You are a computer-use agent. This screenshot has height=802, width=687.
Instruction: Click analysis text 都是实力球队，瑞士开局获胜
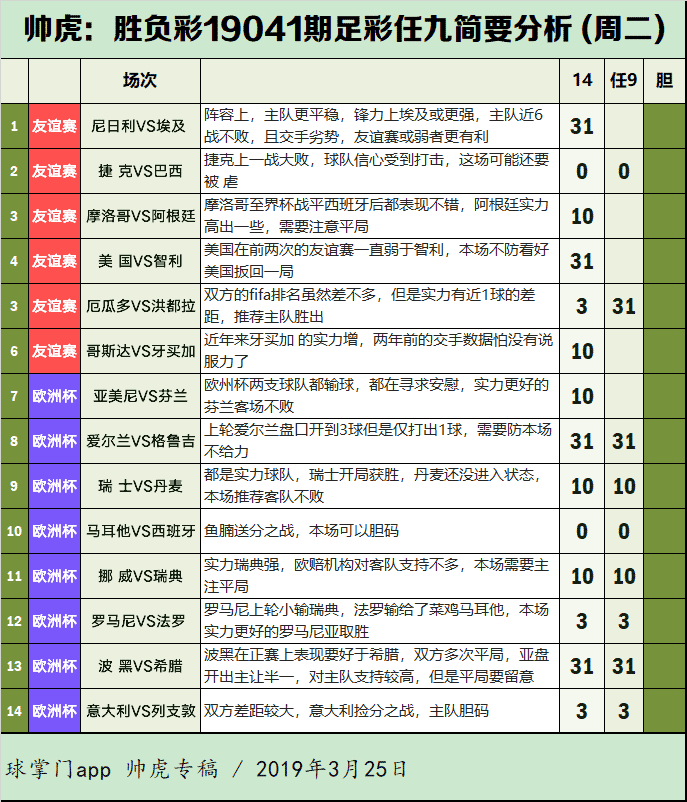tap(302, 475)
